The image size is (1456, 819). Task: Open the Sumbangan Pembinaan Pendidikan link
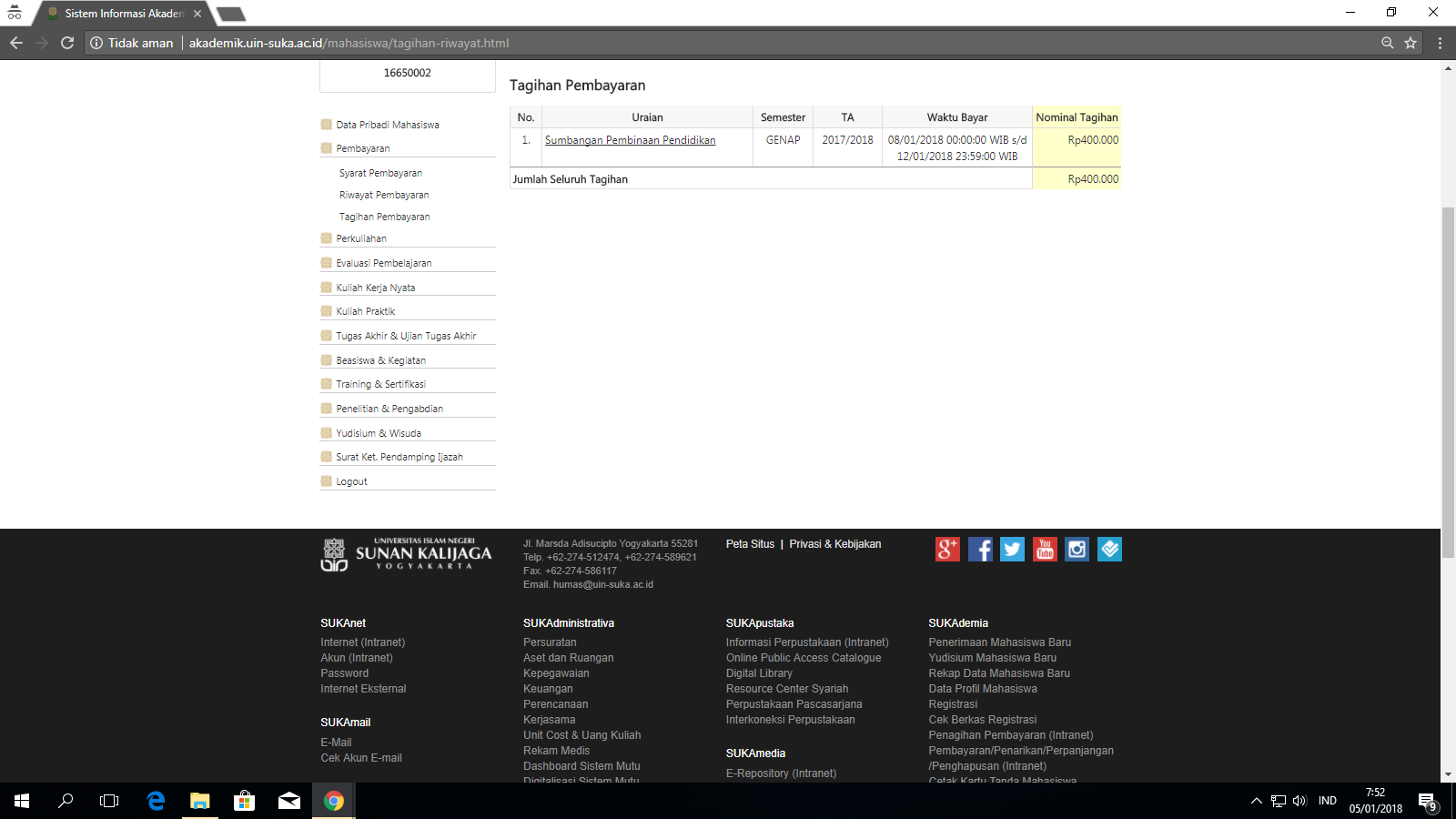[x=630, y=140]
